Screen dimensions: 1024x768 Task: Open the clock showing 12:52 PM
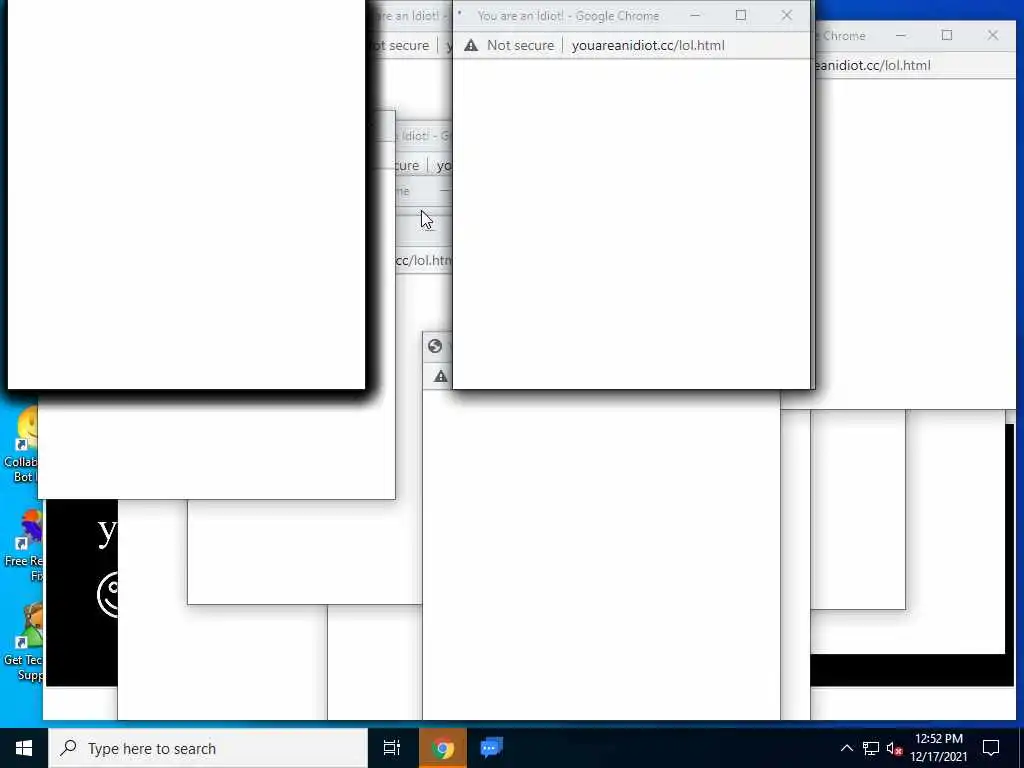click(x=938, y=748)
